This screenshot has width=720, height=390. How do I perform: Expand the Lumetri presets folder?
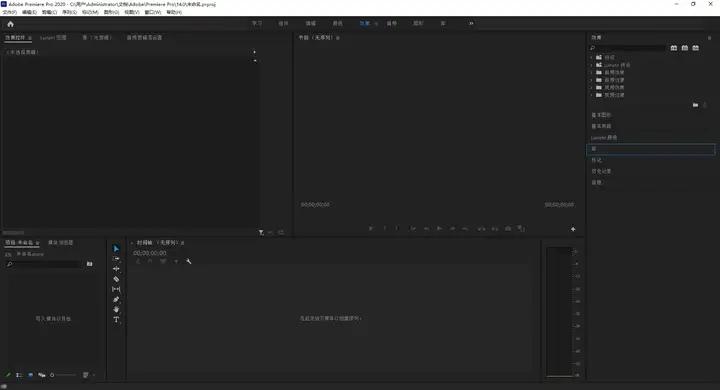pyautogui.click(x=591, y=65)
